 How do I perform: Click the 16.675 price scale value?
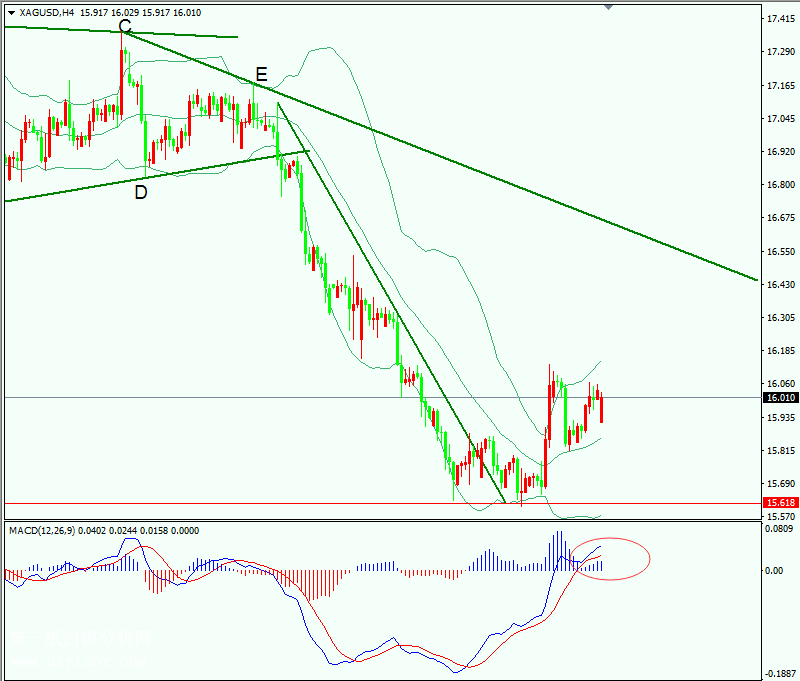click(x=781, y=218)
